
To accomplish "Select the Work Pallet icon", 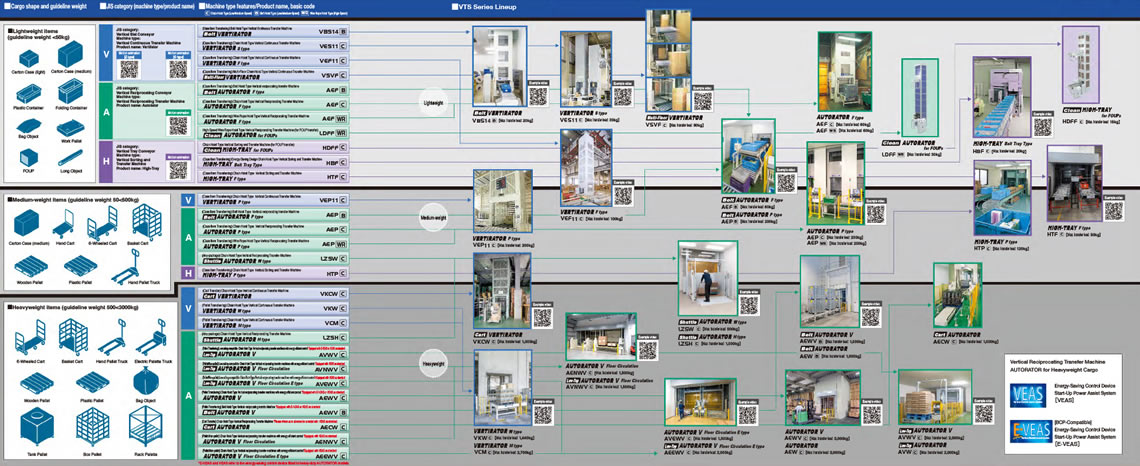I will click(71, 128).
